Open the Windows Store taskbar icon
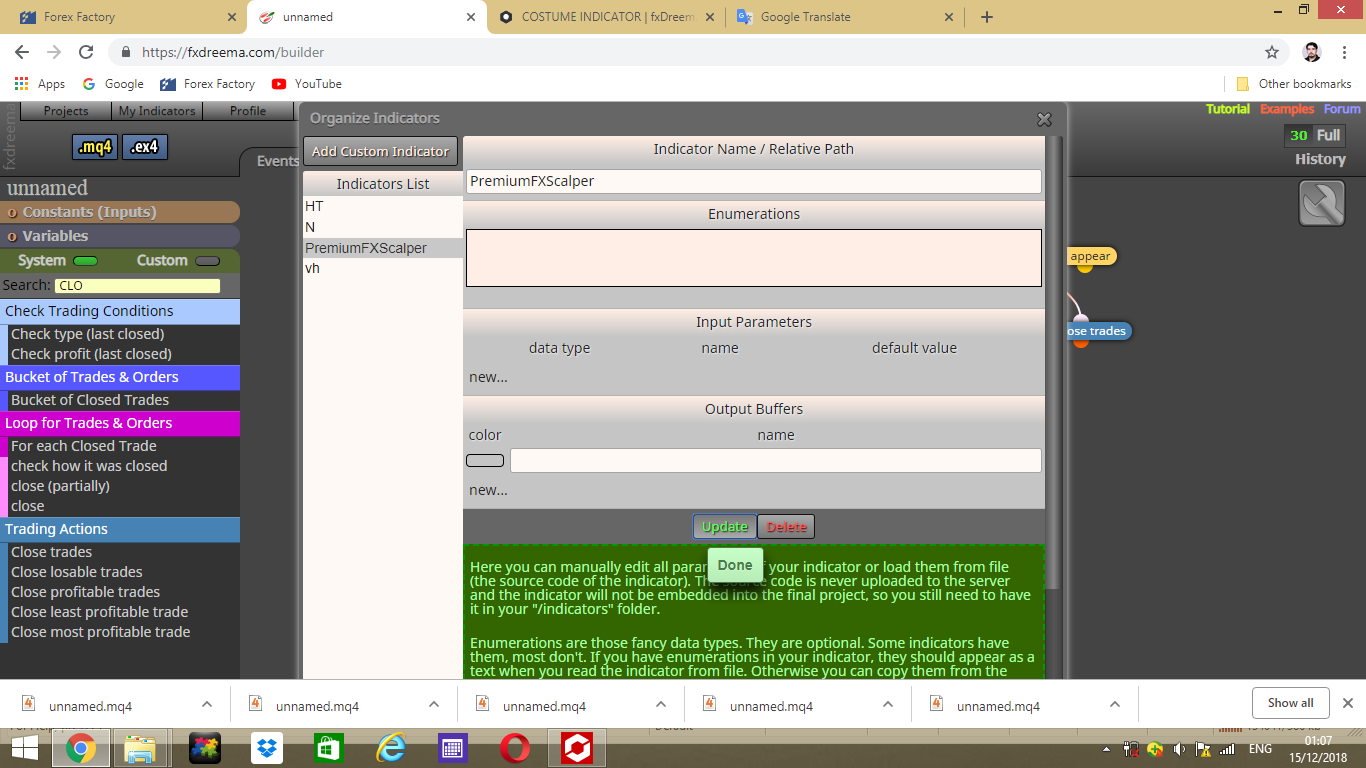This screenshot has height=768, width=1366. coord(329,748)
